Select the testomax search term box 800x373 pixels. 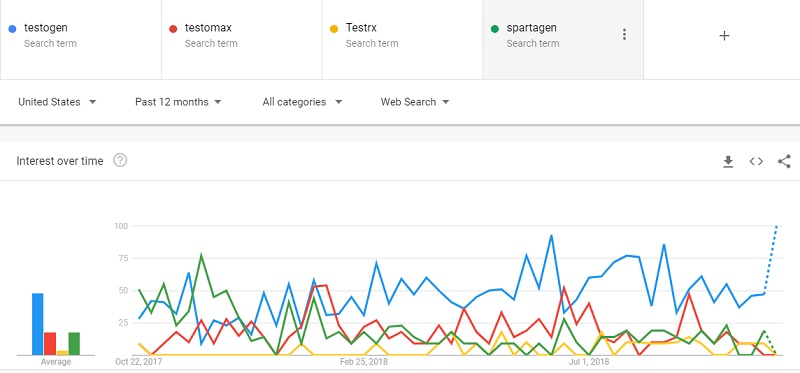tap(241, 39)
